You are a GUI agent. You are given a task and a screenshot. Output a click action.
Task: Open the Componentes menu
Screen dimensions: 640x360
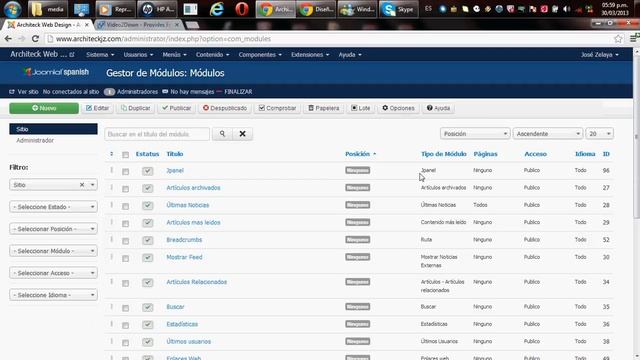[x=260, y=54]
